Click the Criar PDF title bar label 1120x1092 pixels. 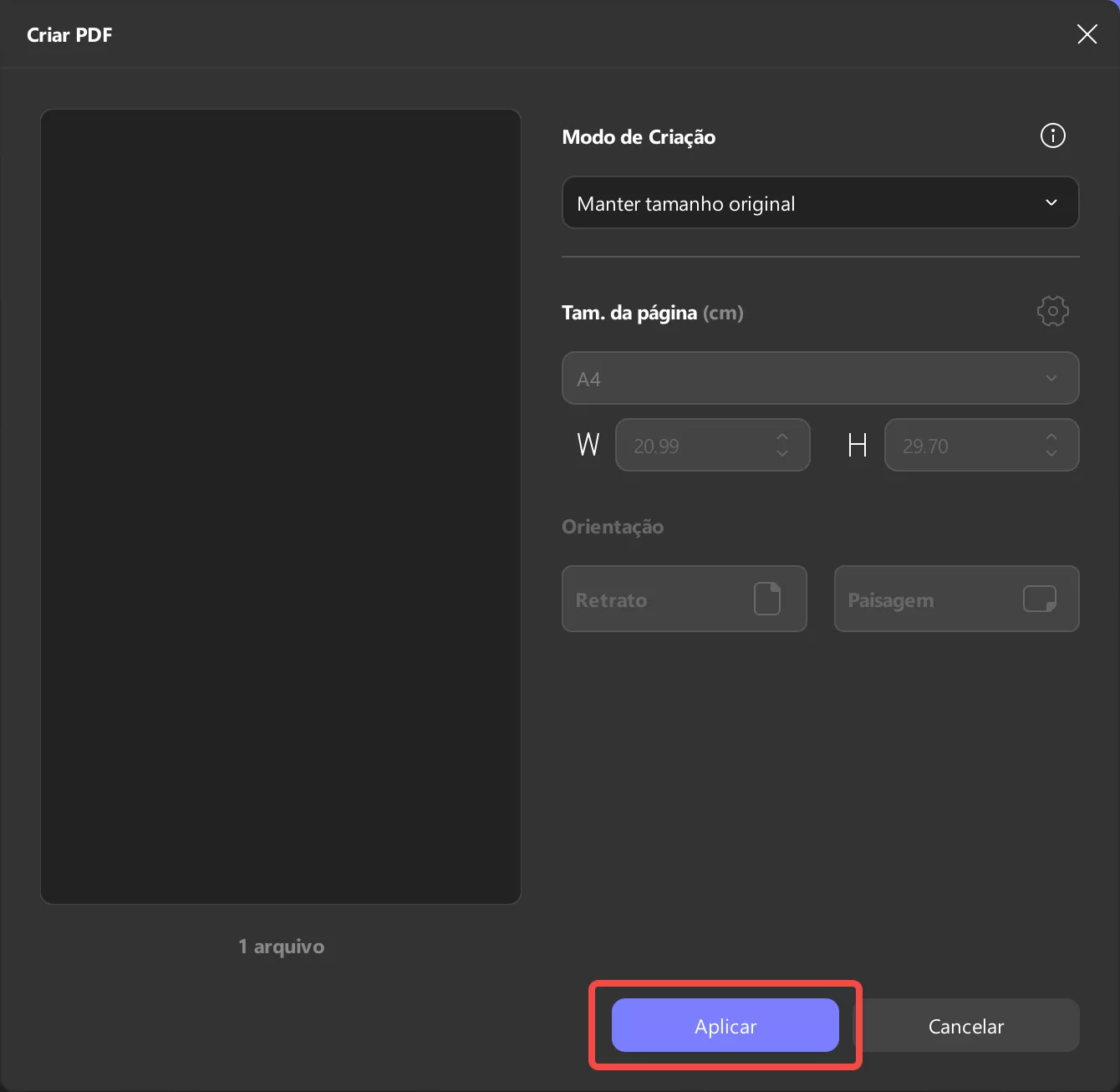tap(69, 34)
